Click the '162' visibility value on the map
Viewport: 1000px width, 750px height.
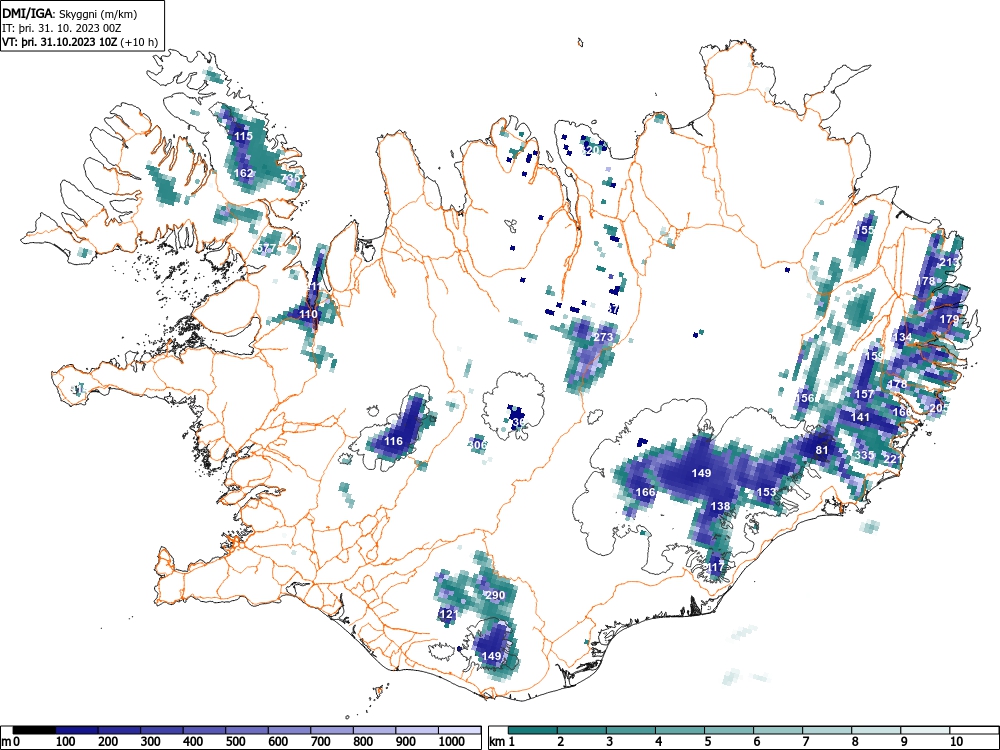point(244,173)
